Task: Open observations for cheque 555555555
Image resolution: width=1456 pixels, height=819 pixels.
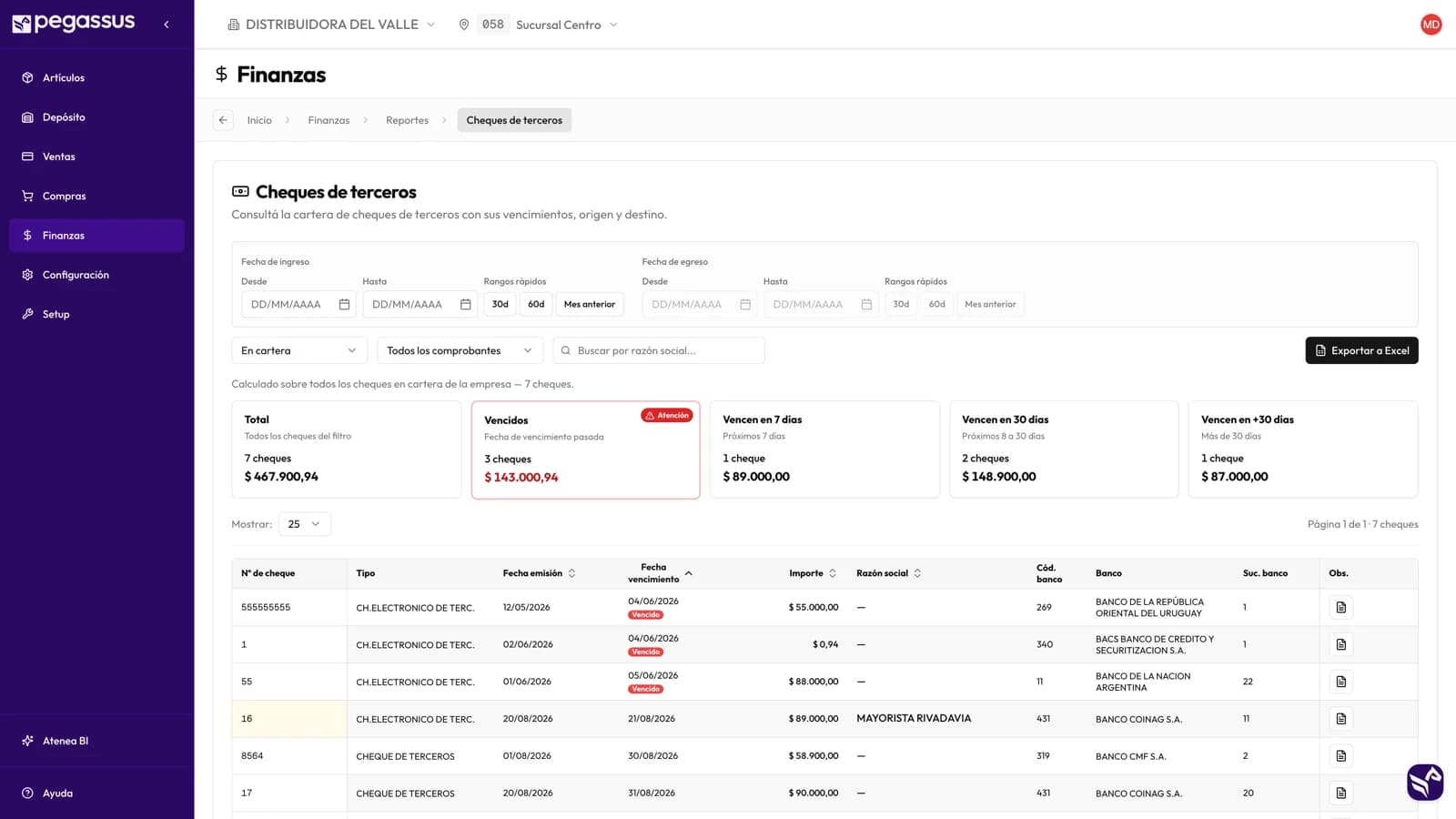Action: (x=1340, y=607)
